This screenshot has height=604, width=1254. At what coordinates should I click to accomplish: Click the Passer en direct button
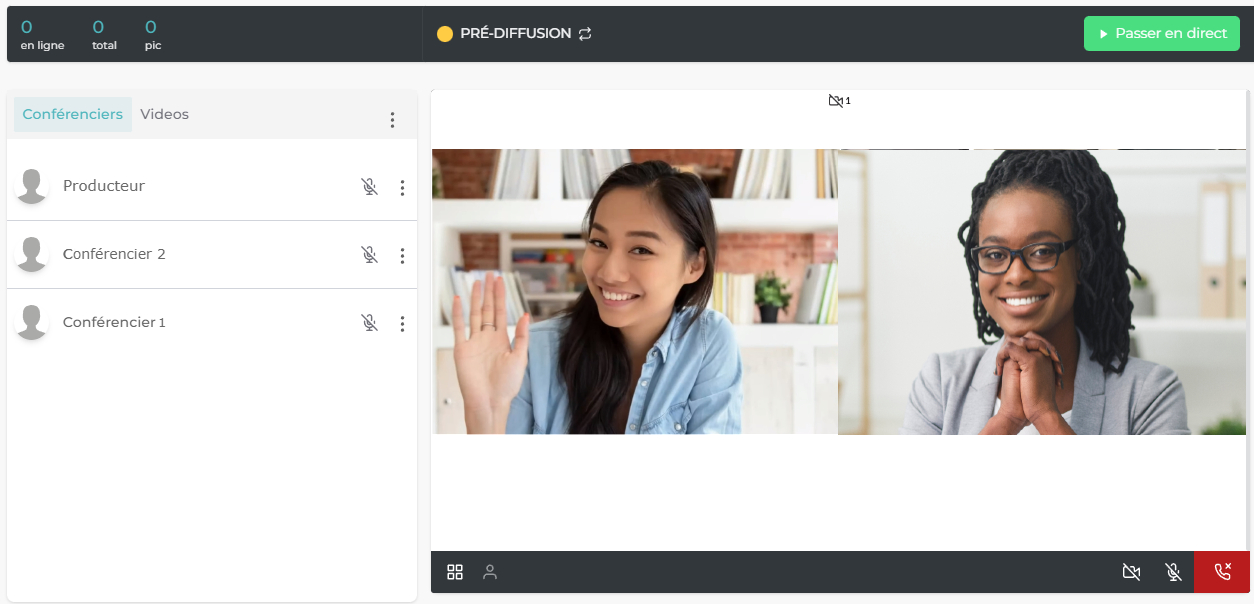point(1162,33)
